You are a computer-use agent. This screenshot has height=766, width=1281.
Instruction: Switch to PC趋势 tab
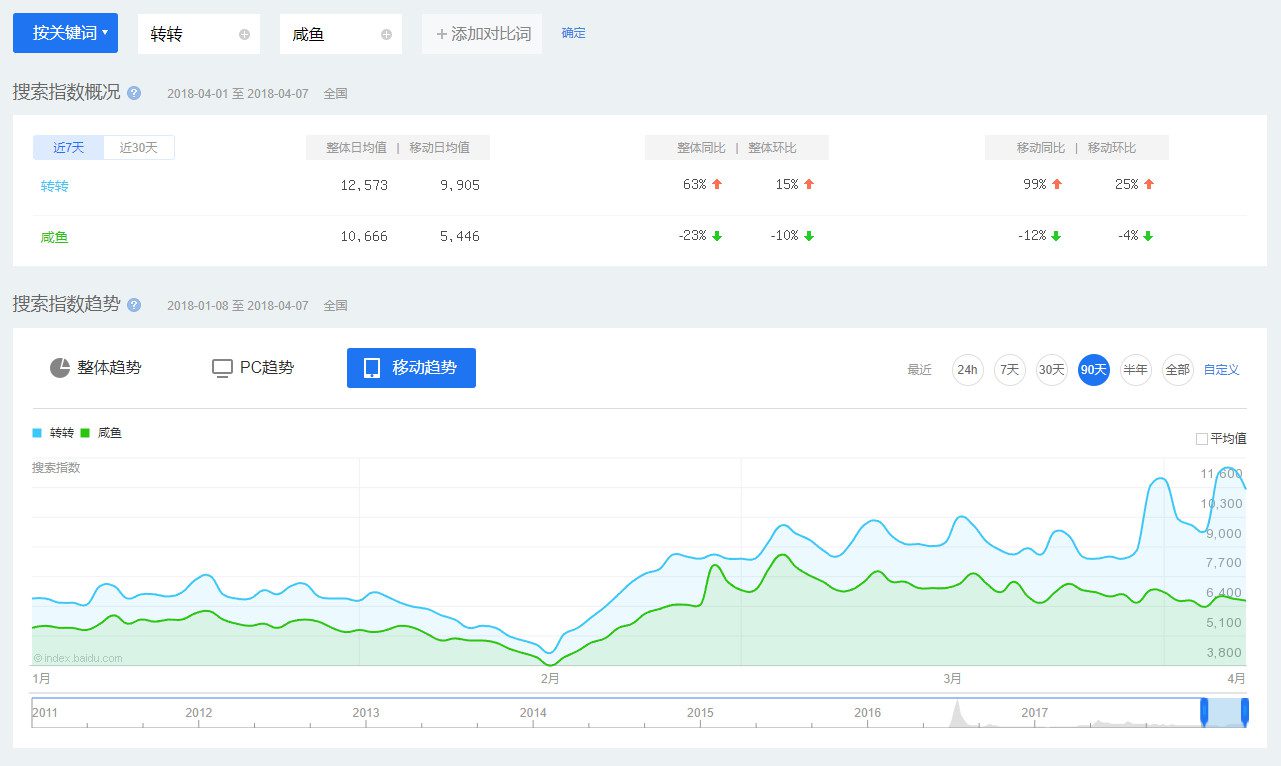(x=253, y=368)
